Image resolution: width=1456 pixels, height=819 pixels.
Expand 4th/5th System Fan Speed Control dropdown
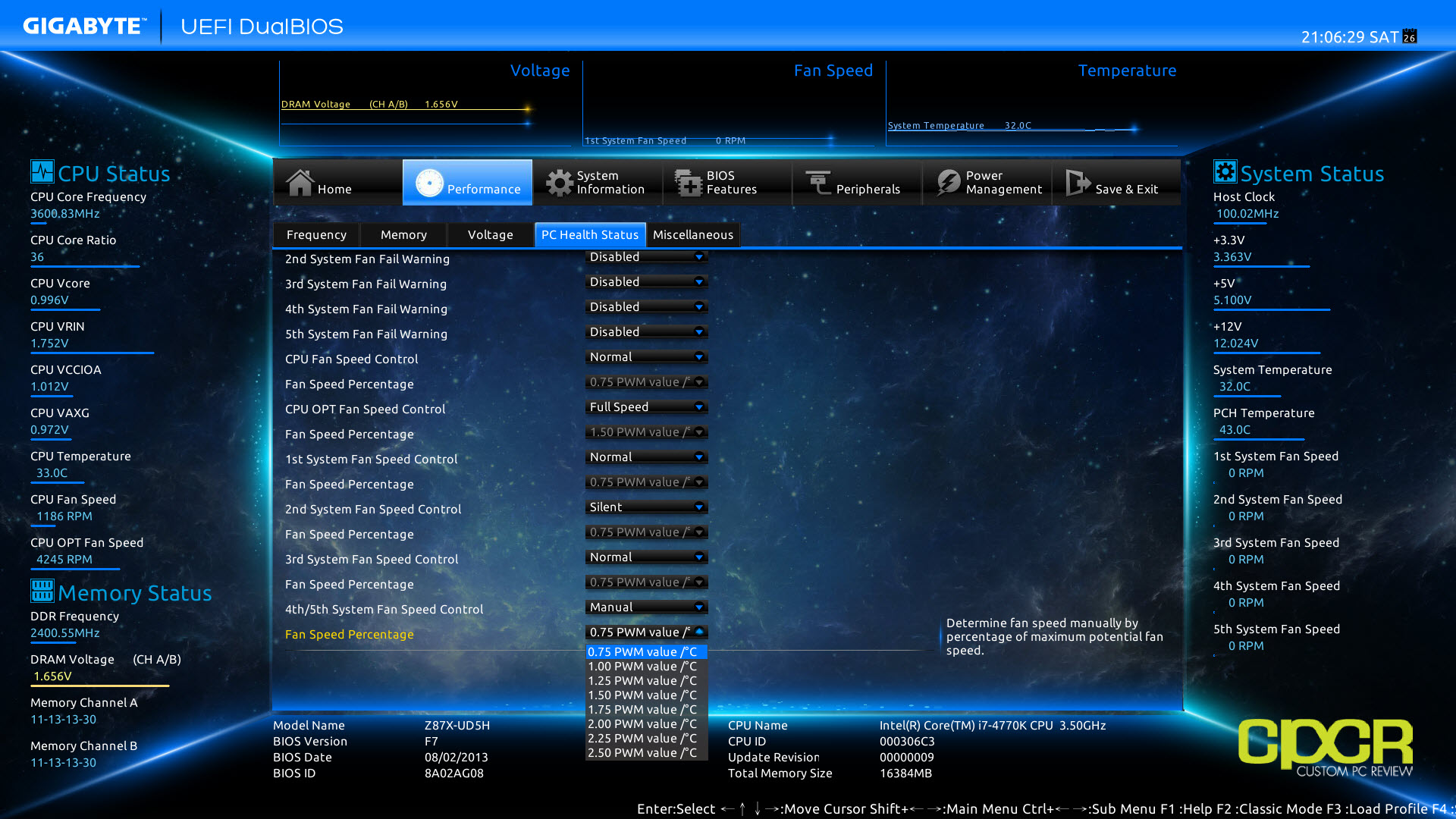pyautogui.click(x=646, y=607)
